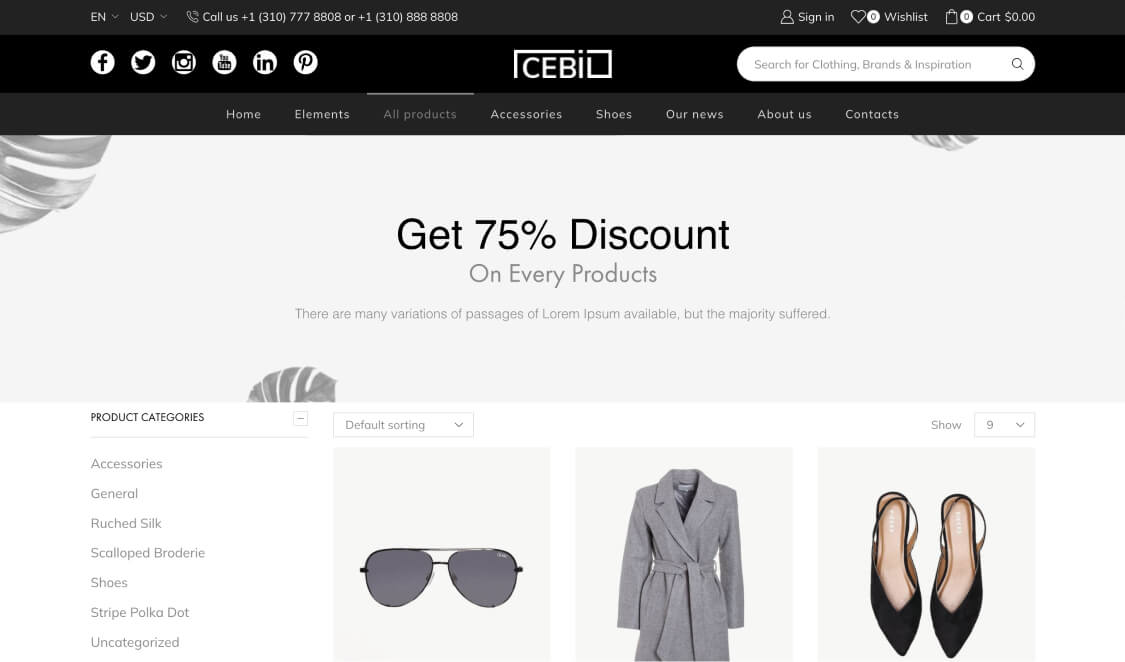
Task: Expand the EN language selector
Action: [105, 16]
